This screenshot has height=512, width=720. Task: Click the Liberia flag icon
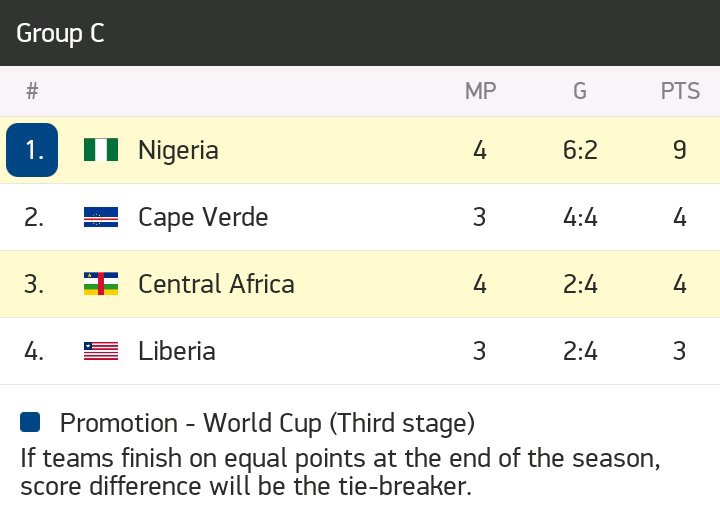(101, 351)
